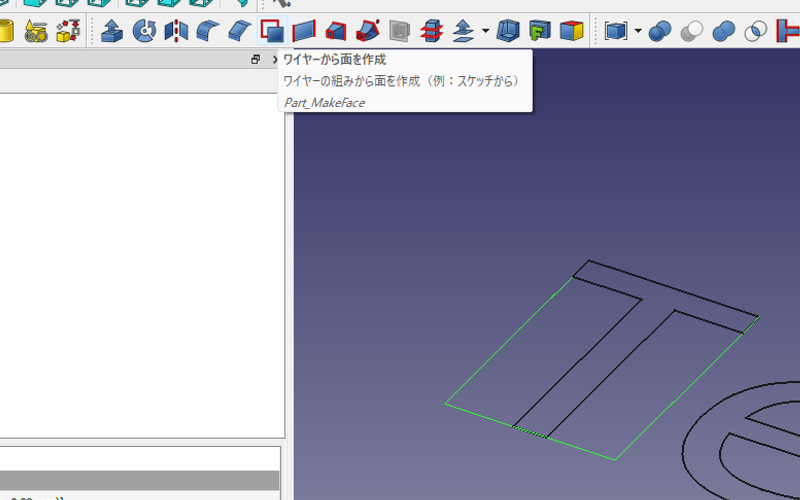Select the Thickness tool

pos(508,31)
